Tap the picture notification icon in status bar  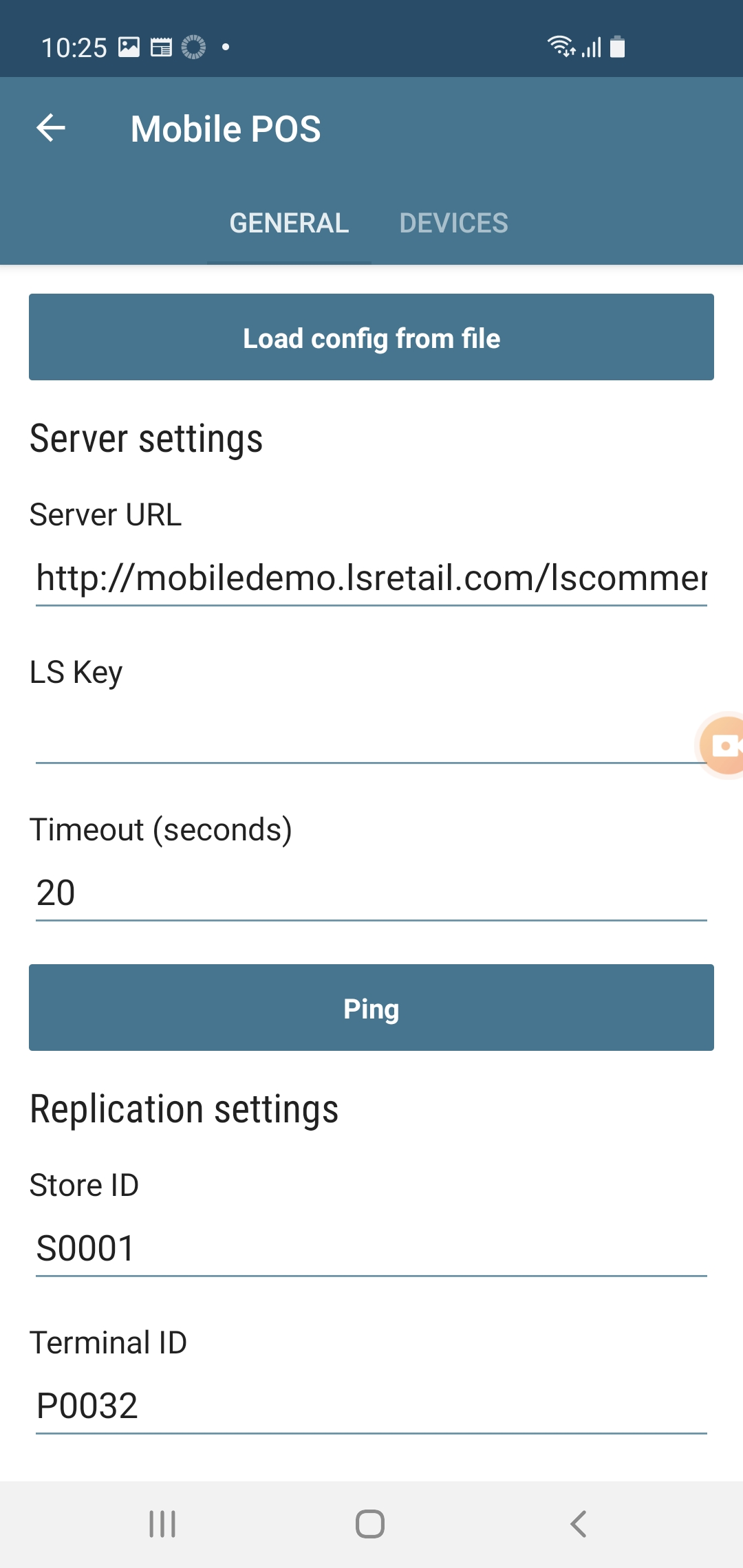129,47
